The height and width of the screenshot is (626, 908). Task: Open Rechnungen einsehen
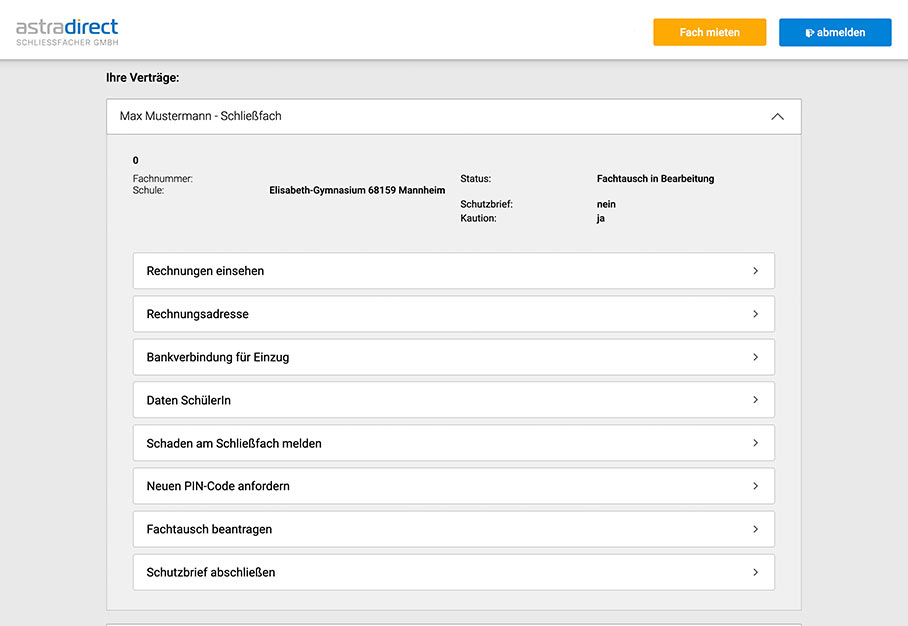453,271
